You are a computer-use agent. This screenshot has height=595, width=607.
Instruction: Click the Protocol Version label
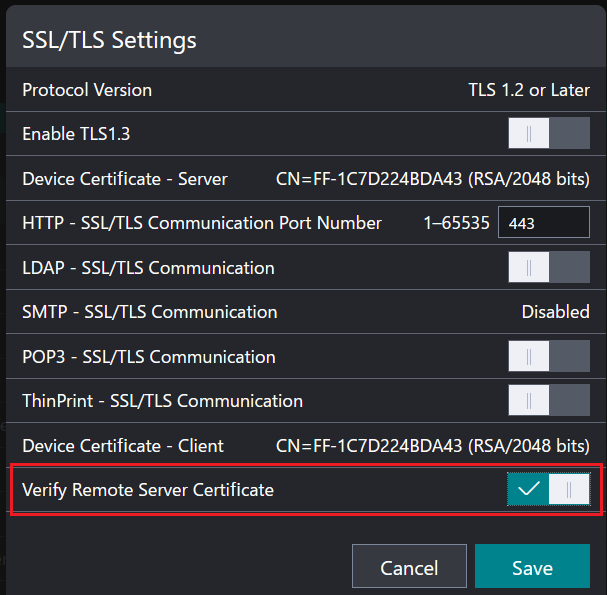click(87, 90)
